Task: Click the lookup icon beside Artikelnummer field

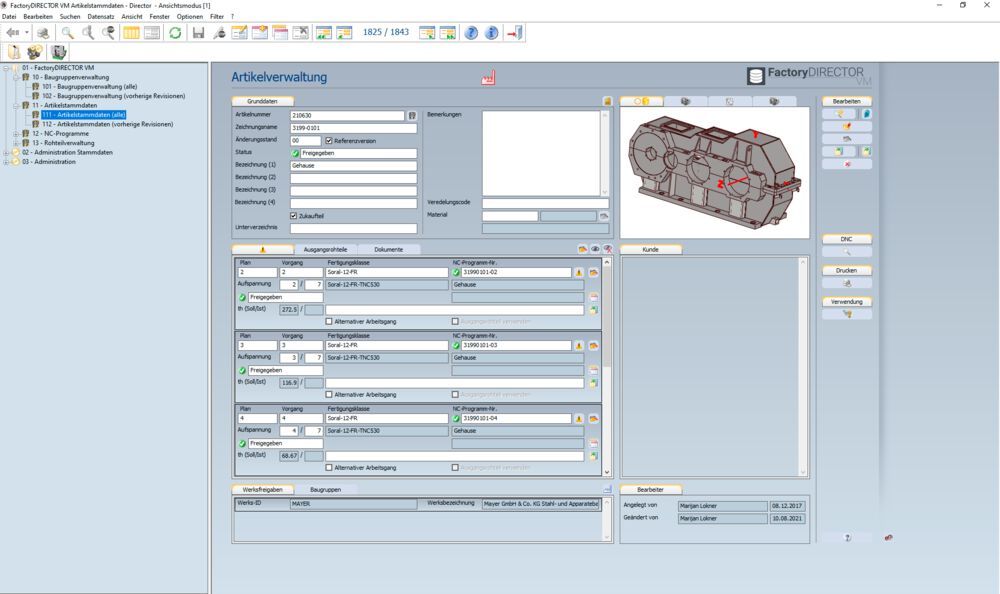Action: [412, 115]
